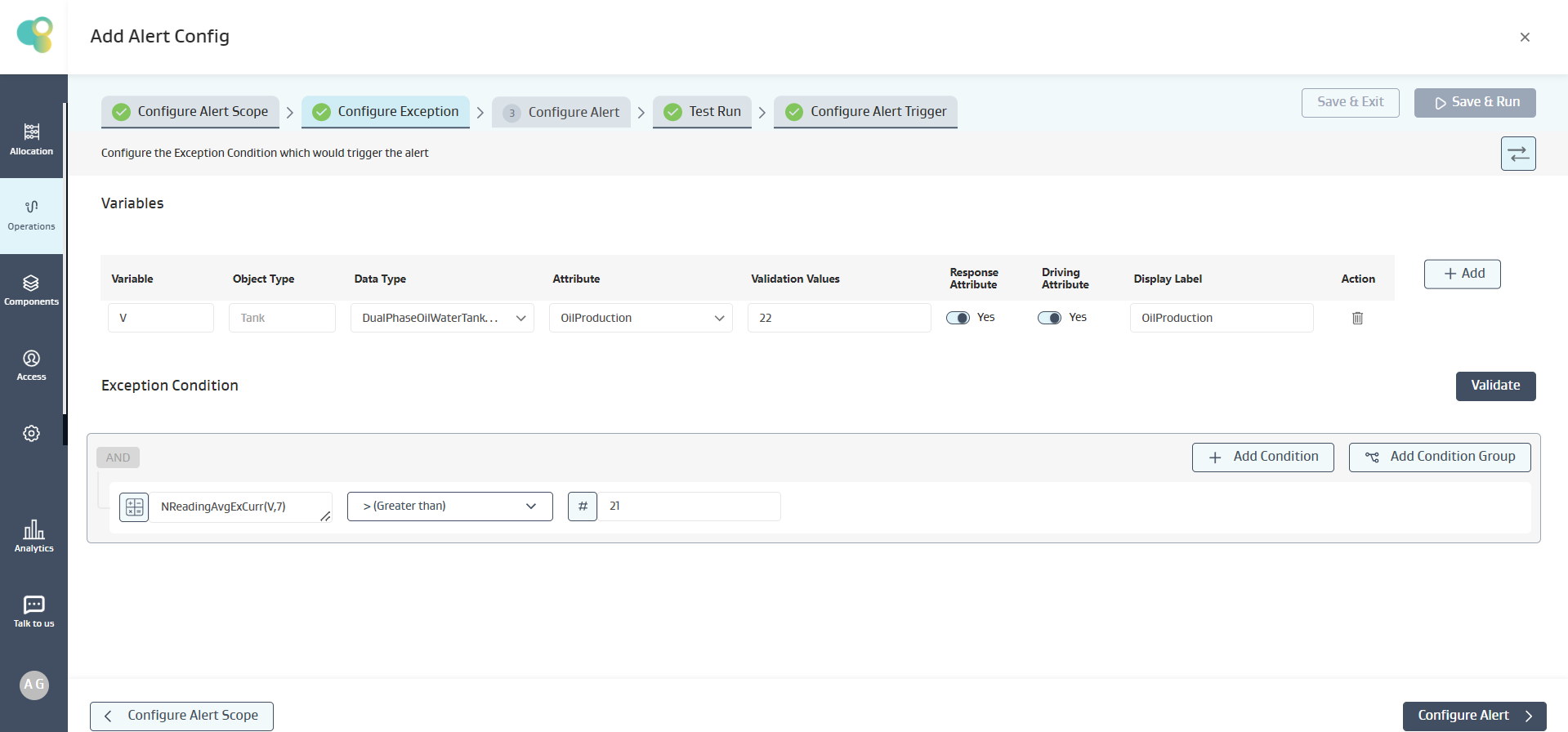This screenshot has width=1568, height=732.
Task: Go to Components in the sidebar
Action: 31,290
